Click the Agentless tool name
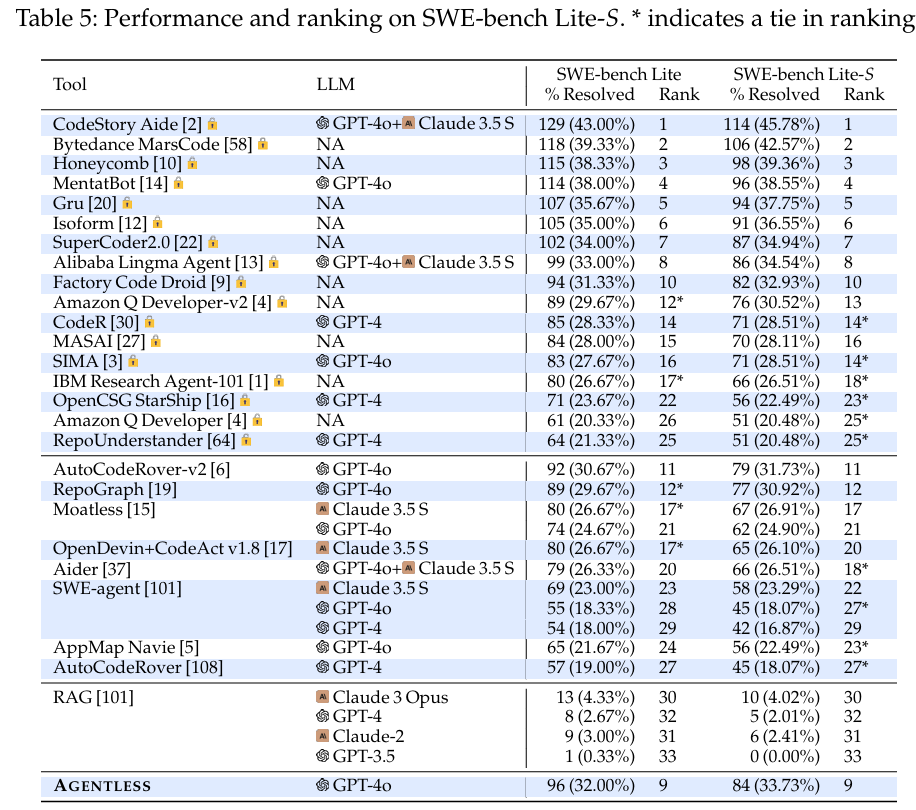The image size is (916, 810). 102,785
